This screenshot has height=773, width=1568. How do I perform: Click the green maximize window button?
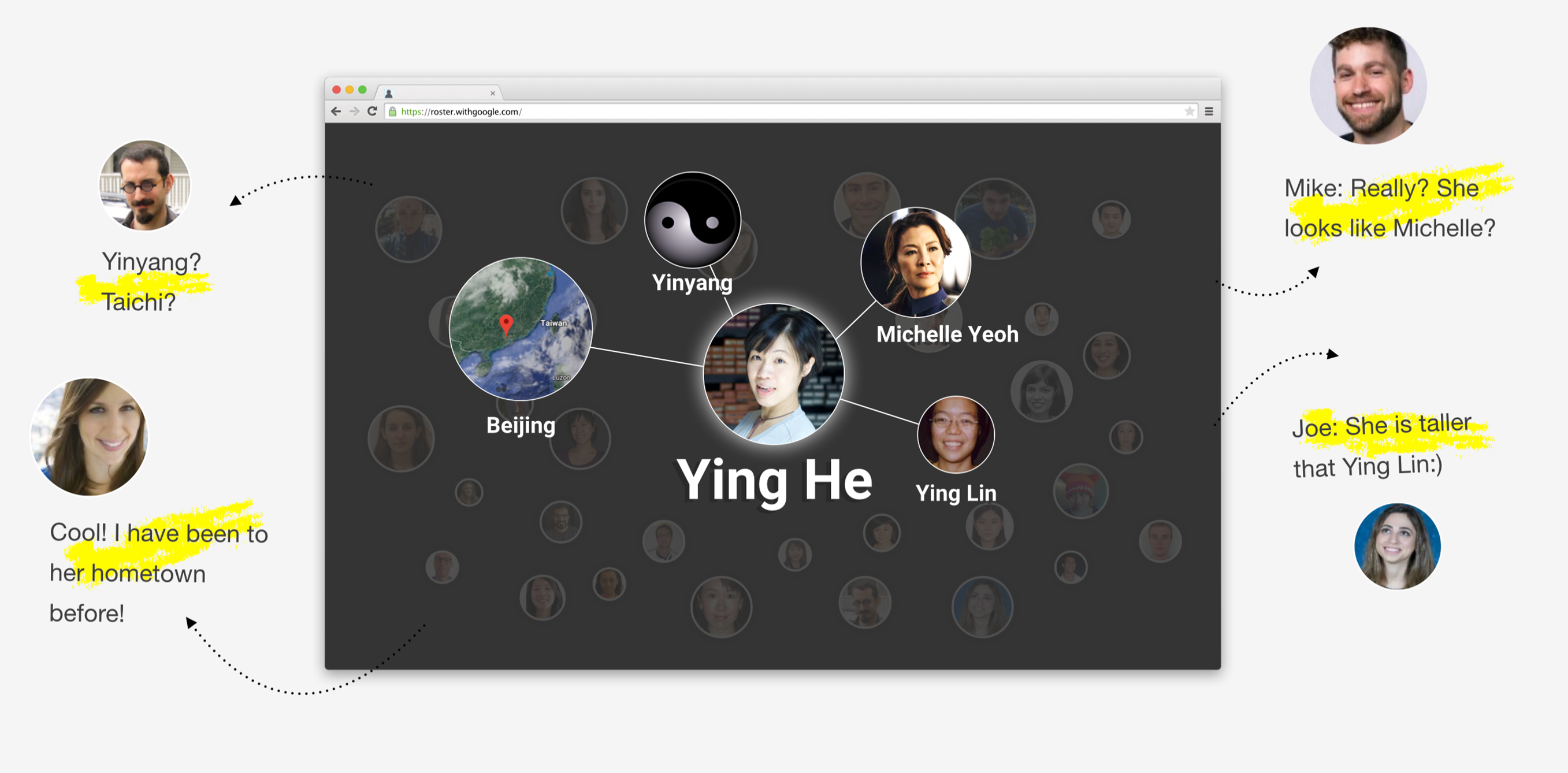[363, 90]
